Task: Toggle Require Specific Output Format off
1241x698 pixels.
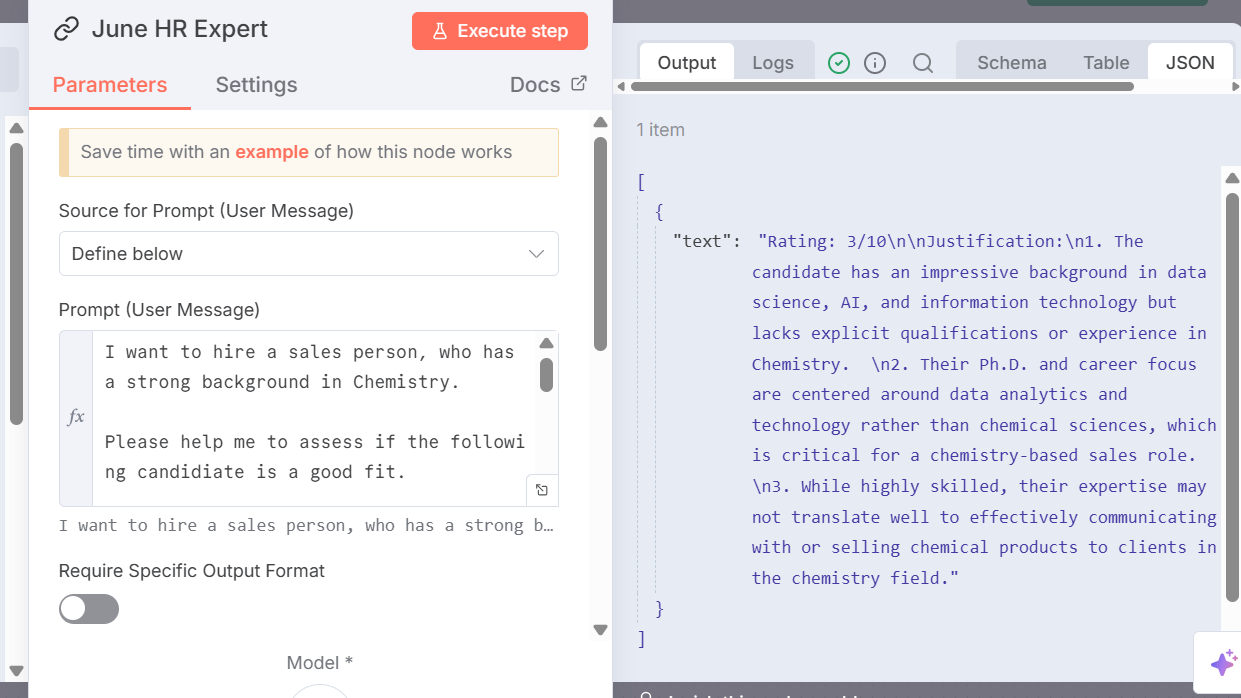Action: (88, 608)
